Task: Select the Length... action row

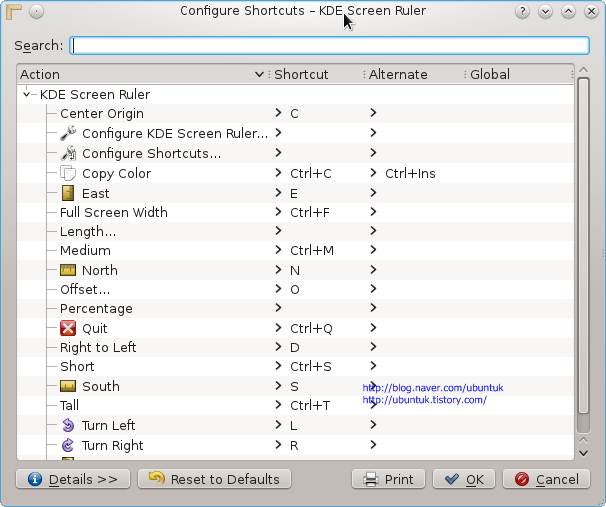Action: (x=296, y=231)
